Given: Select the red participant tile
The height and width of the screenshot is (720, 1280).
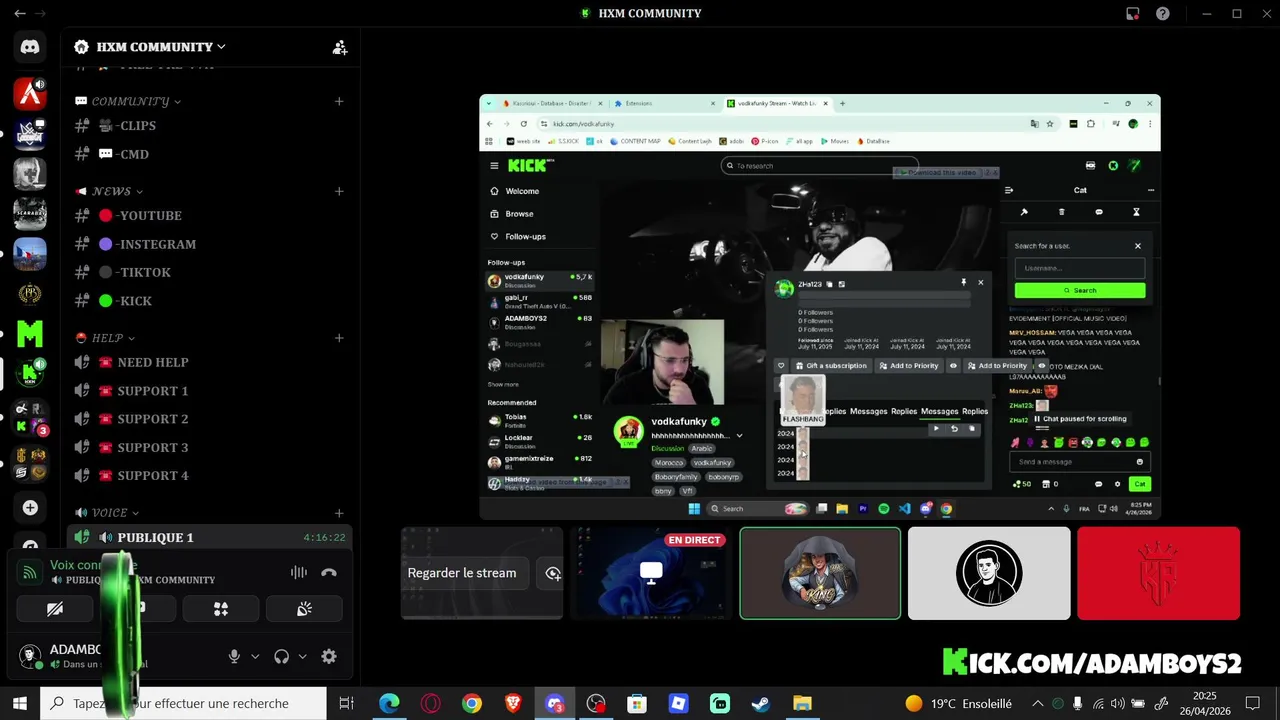Looking at the screenshot, I should 1158,573.
